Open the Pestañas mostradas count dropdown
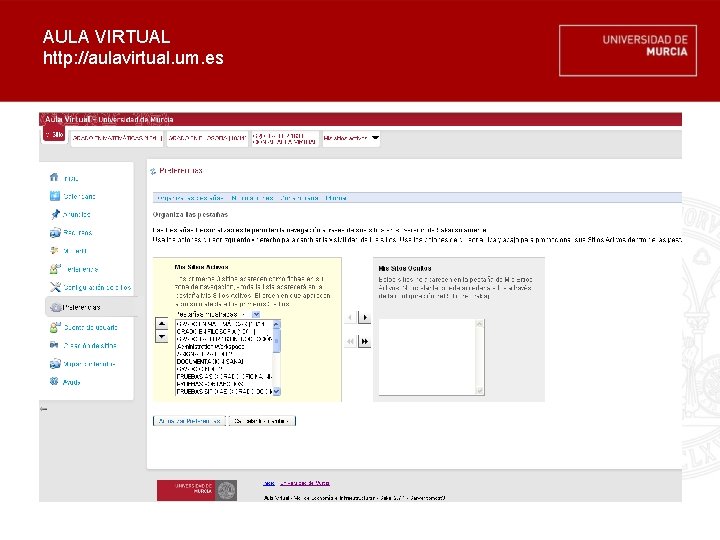The width and height of the screenshot is (720, 540). pos(256,314)
